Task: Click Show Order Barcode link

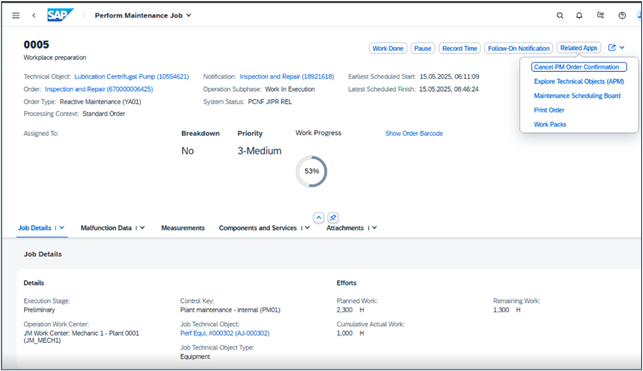Action: point(414,133)
